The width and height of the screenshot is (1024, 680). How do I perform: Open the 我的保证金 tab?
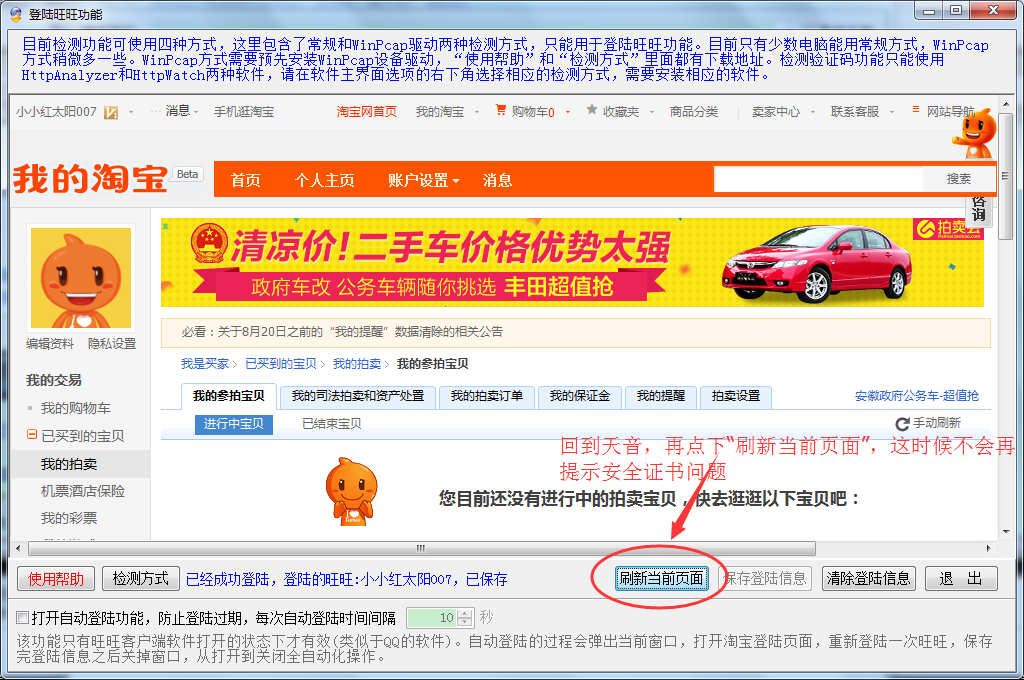[580, 396]
